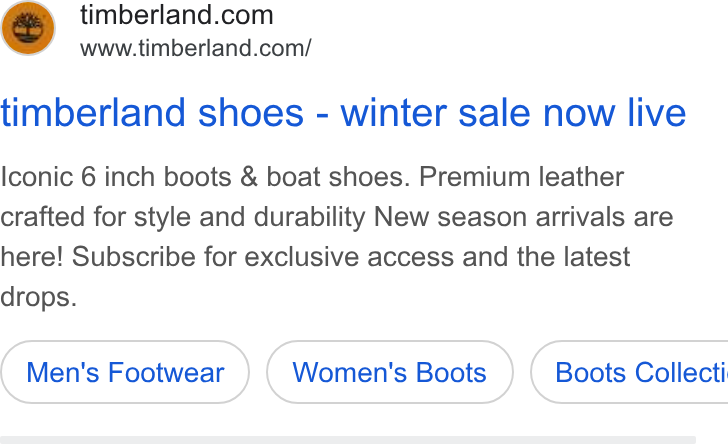Click the Timberland tree logo favicon

point(28,28)
